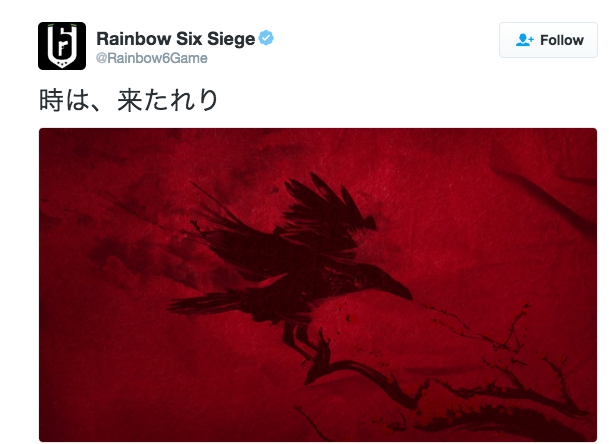Click the crow's beak in the artwork

400,289
